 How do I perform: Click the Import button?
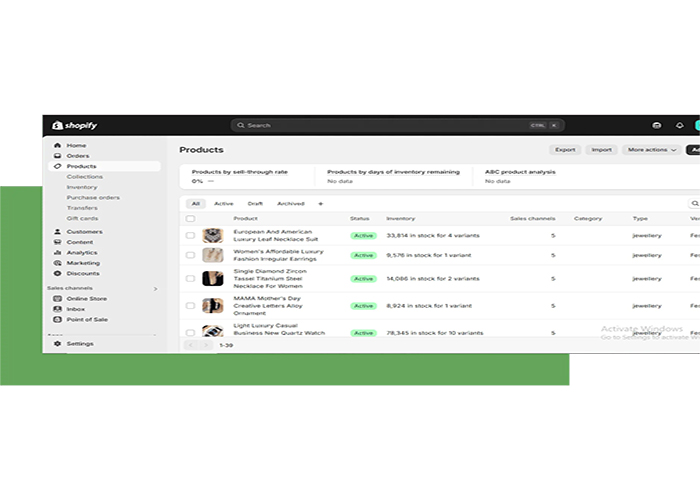tap(601, 150)
